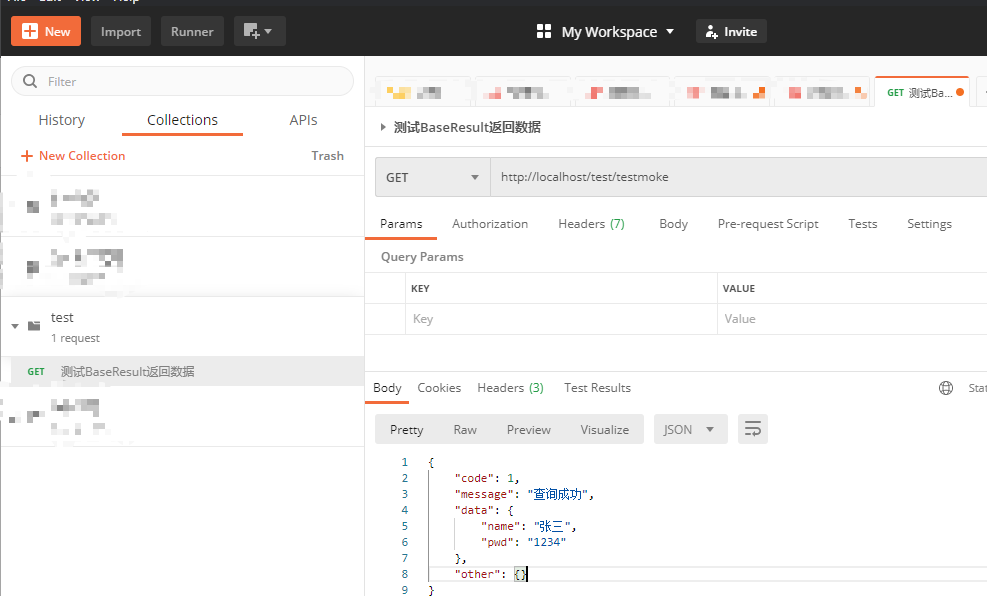Open the JSON format dropdown
The width and height of the screenshot is (987, 596).
click(x=691, y=429)
